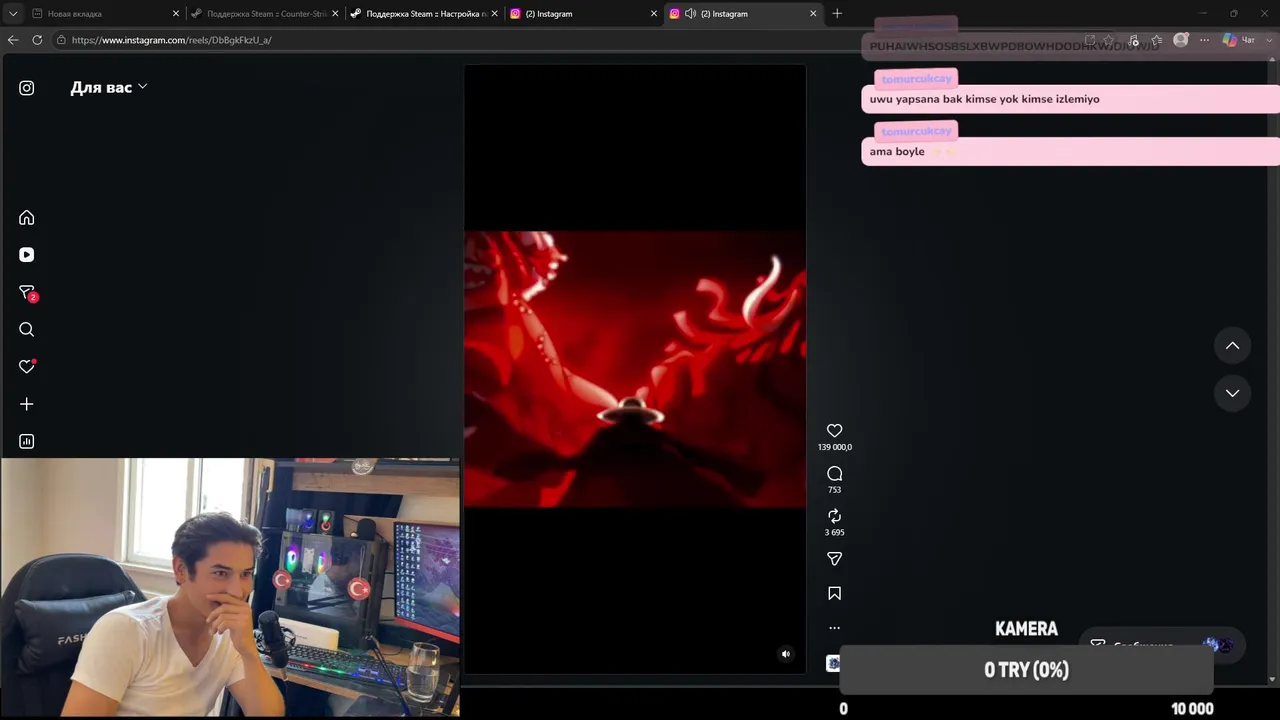Click chat message 'uwu yapsana bak kimse yok'
The height and width of the screenshot is (720, 1280).
tap(1070, 99)
